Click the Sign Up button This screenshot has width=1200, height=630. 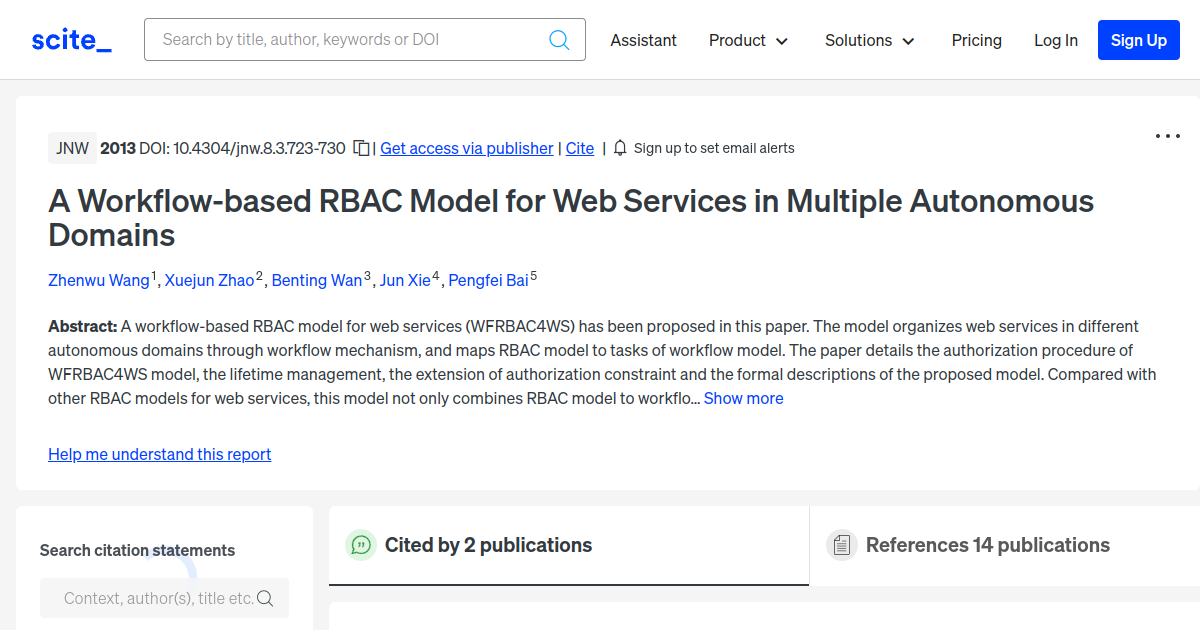[1138, 40]
